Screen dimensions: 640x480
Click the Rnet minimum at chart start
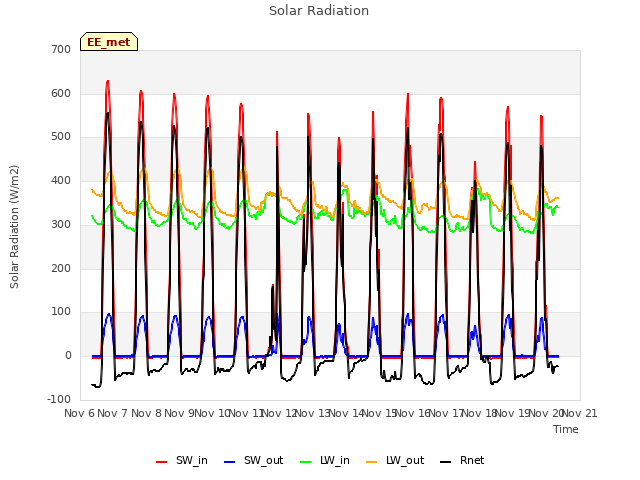click(98, 387)
